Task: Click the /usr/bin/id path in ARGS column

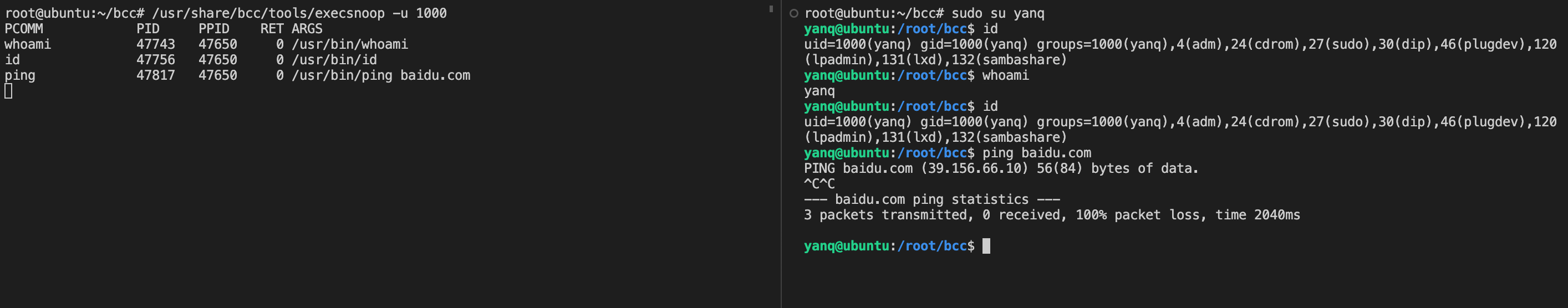Action: tap(334, 60)
